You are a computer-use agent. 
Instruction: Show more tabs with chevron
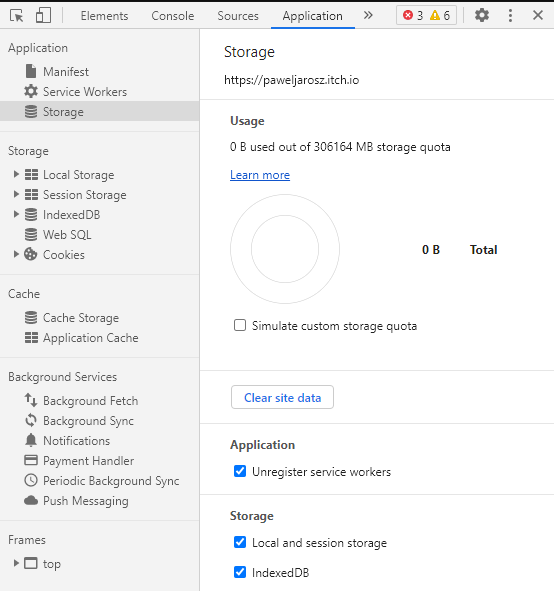click(368, 15)
